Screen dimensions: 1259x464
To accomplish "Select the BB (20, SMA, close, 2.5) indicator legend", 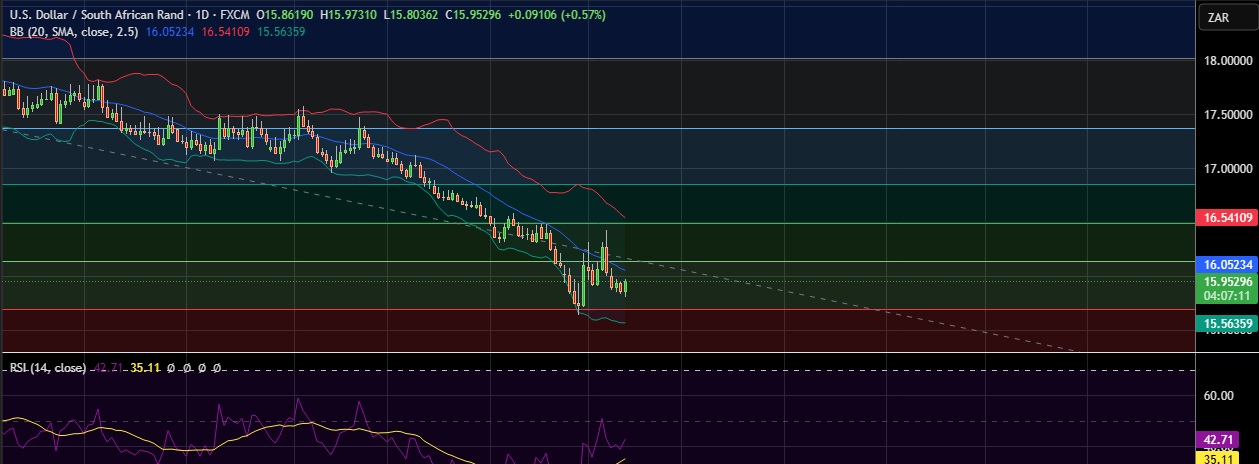I will [x=75, y=32].
